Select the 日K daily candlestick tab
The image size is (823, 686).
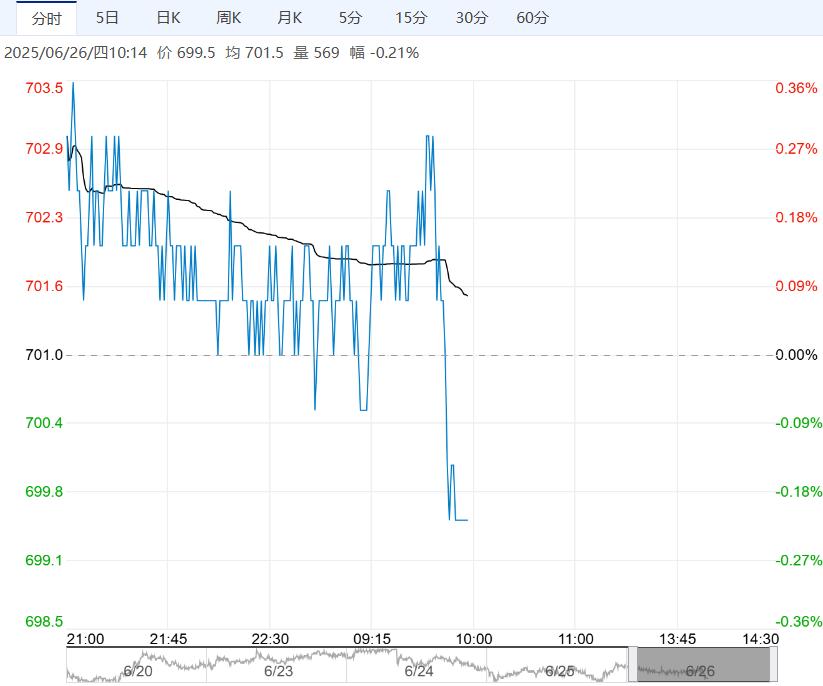[x=169, y=18]
